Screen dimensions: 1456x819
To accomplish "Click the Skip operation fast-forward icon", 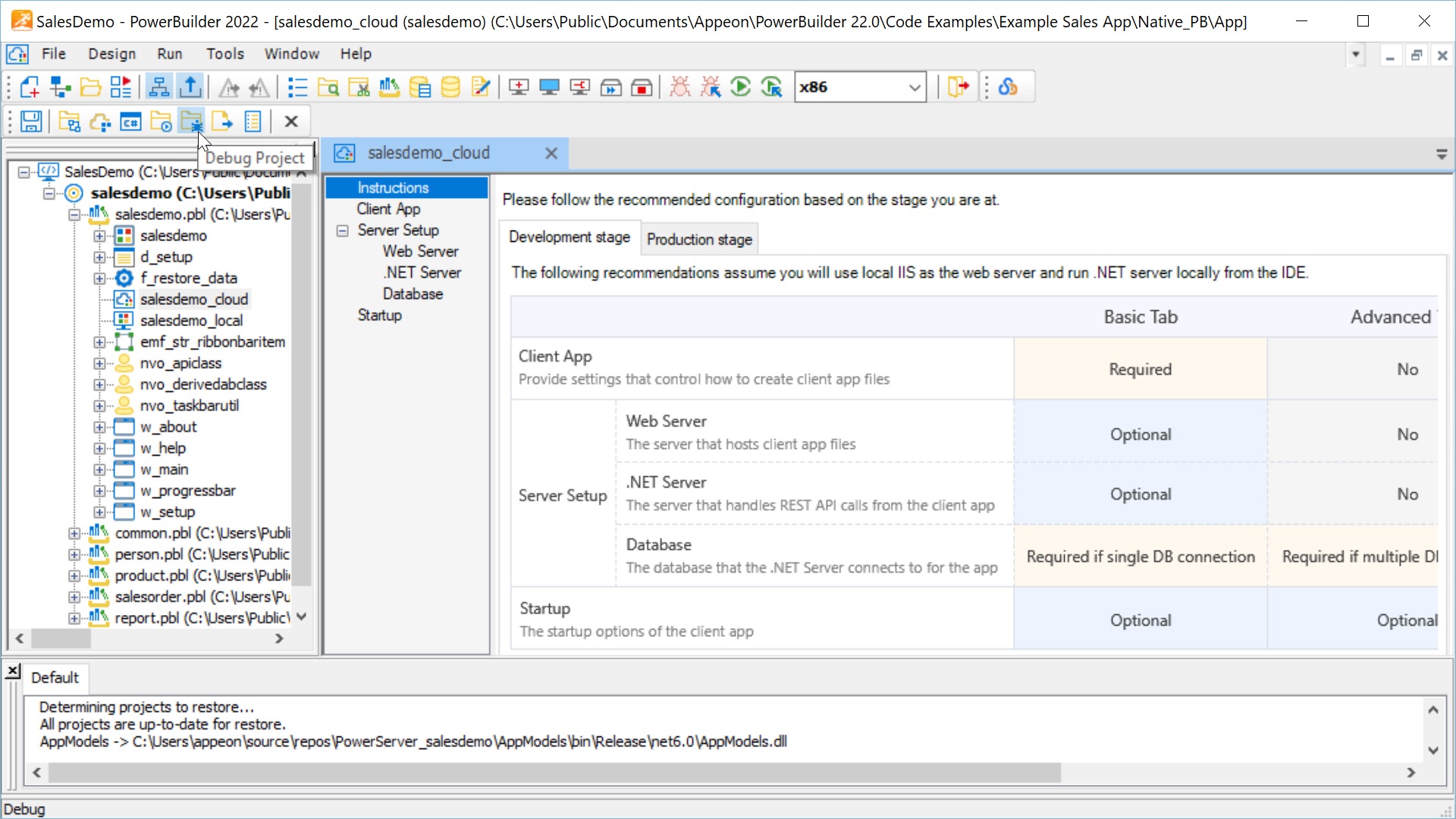I will tap(610, 87).
